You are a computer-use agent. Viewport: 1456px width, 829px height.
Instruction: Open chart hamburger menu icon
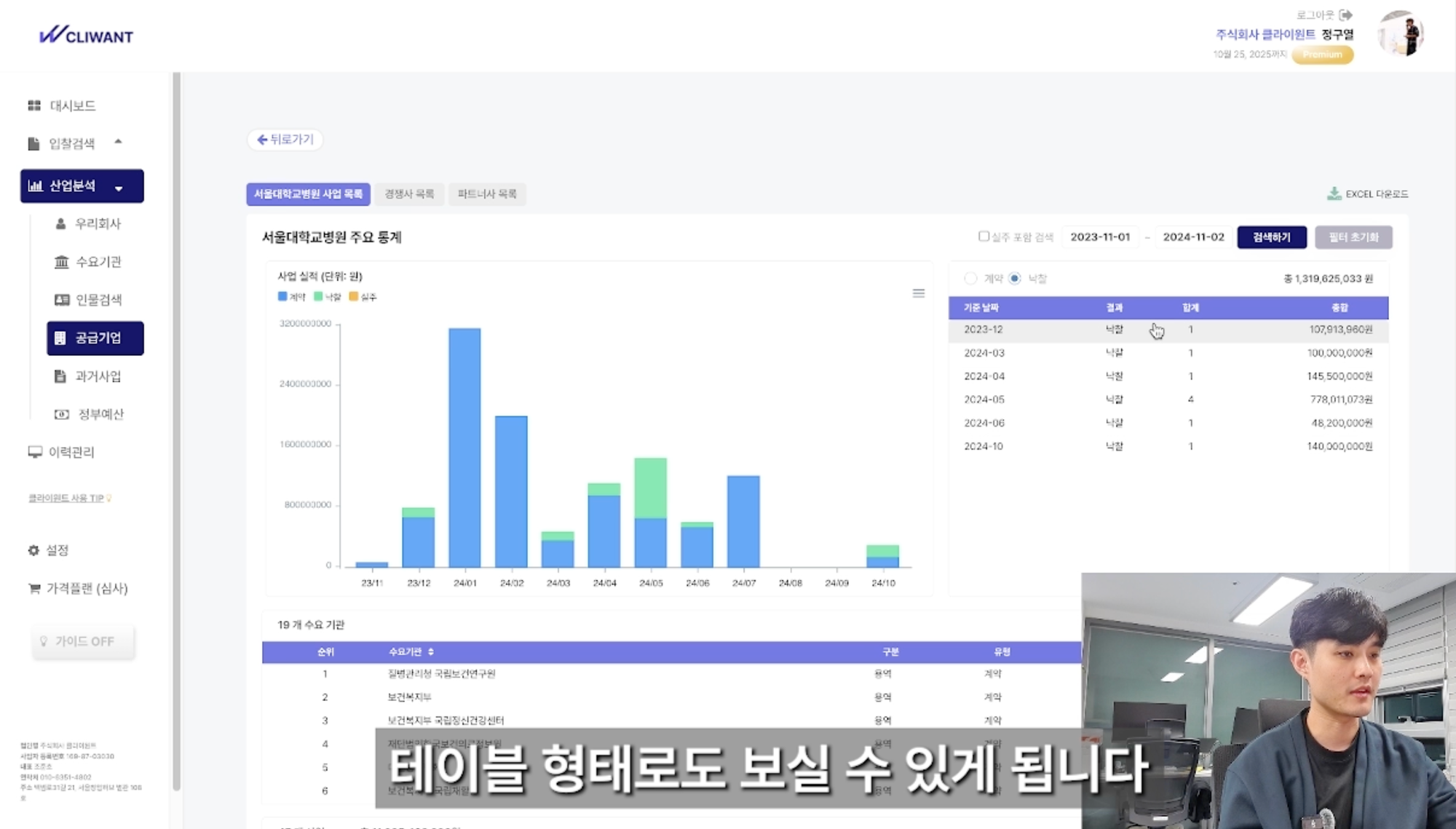click(919, 293)
